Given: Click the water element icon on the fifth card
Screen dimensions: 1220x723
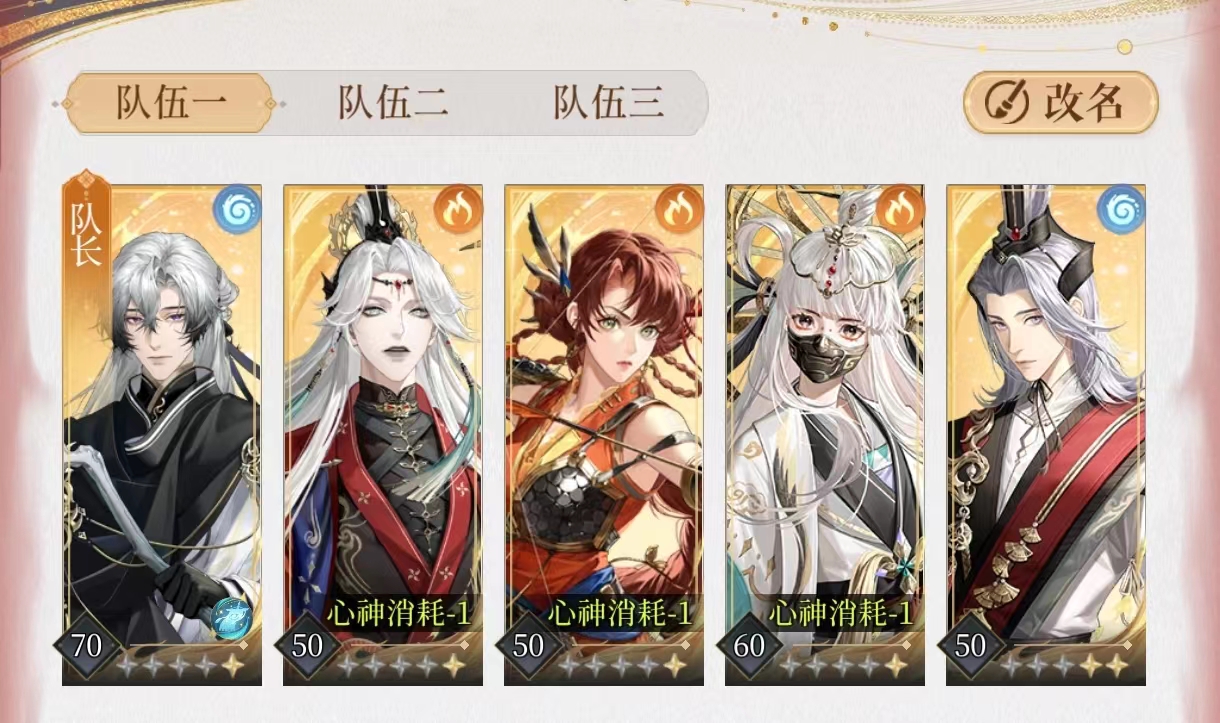Looking at the screenshot, I should tap(1121, 209).
